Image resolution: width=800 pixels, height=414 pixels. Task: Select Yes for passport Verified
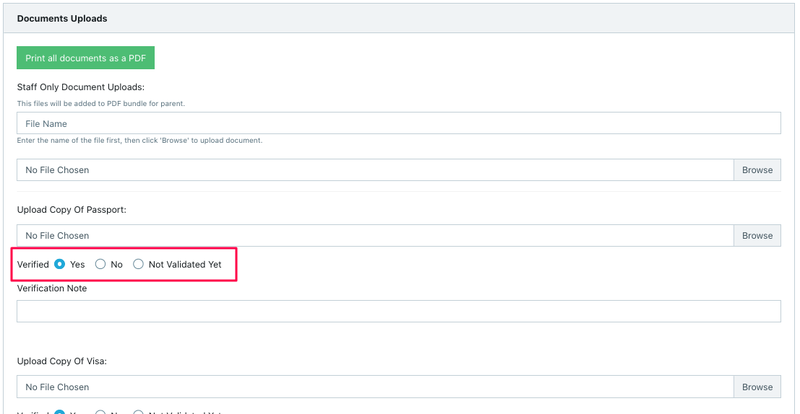pos(60,265)
